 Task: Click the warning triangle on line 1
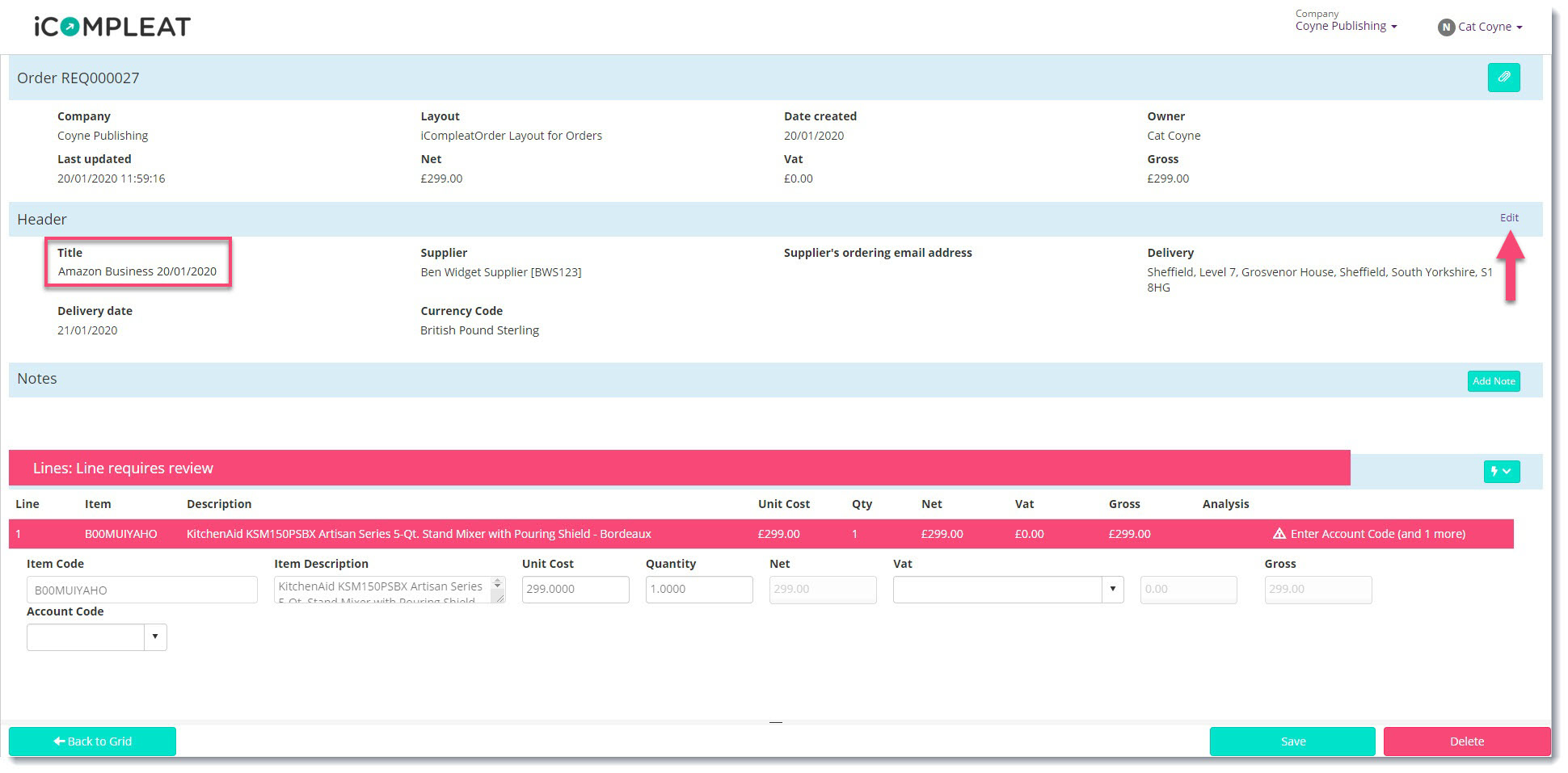1279,533
